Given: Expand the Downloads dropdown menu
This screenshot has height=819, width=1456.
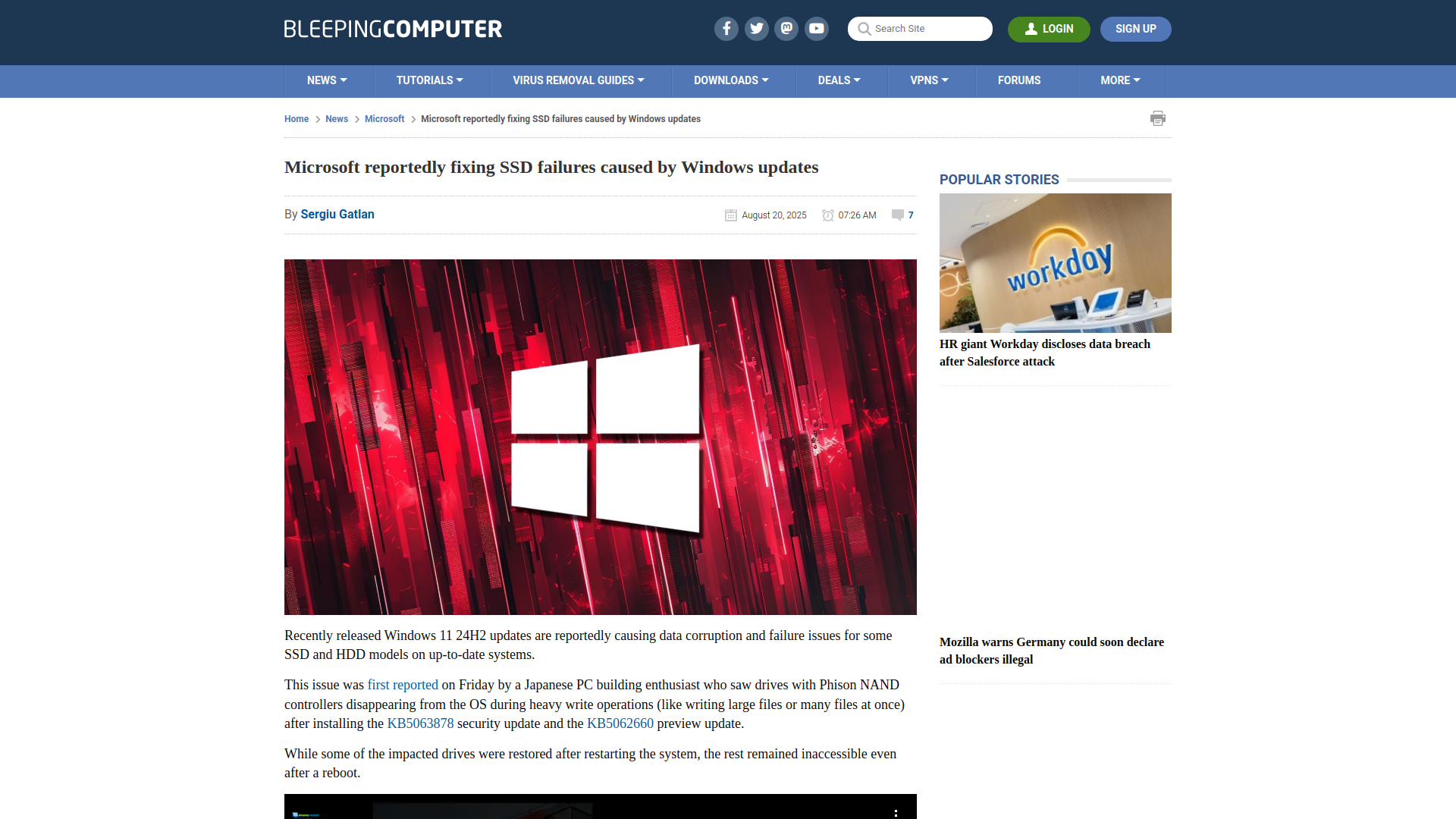Looking at the screenshot, I should 731,80.
